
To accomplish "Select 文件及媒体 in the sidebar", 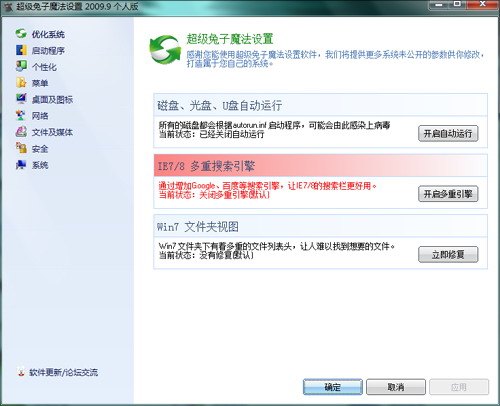I will (x=52, y=132).
